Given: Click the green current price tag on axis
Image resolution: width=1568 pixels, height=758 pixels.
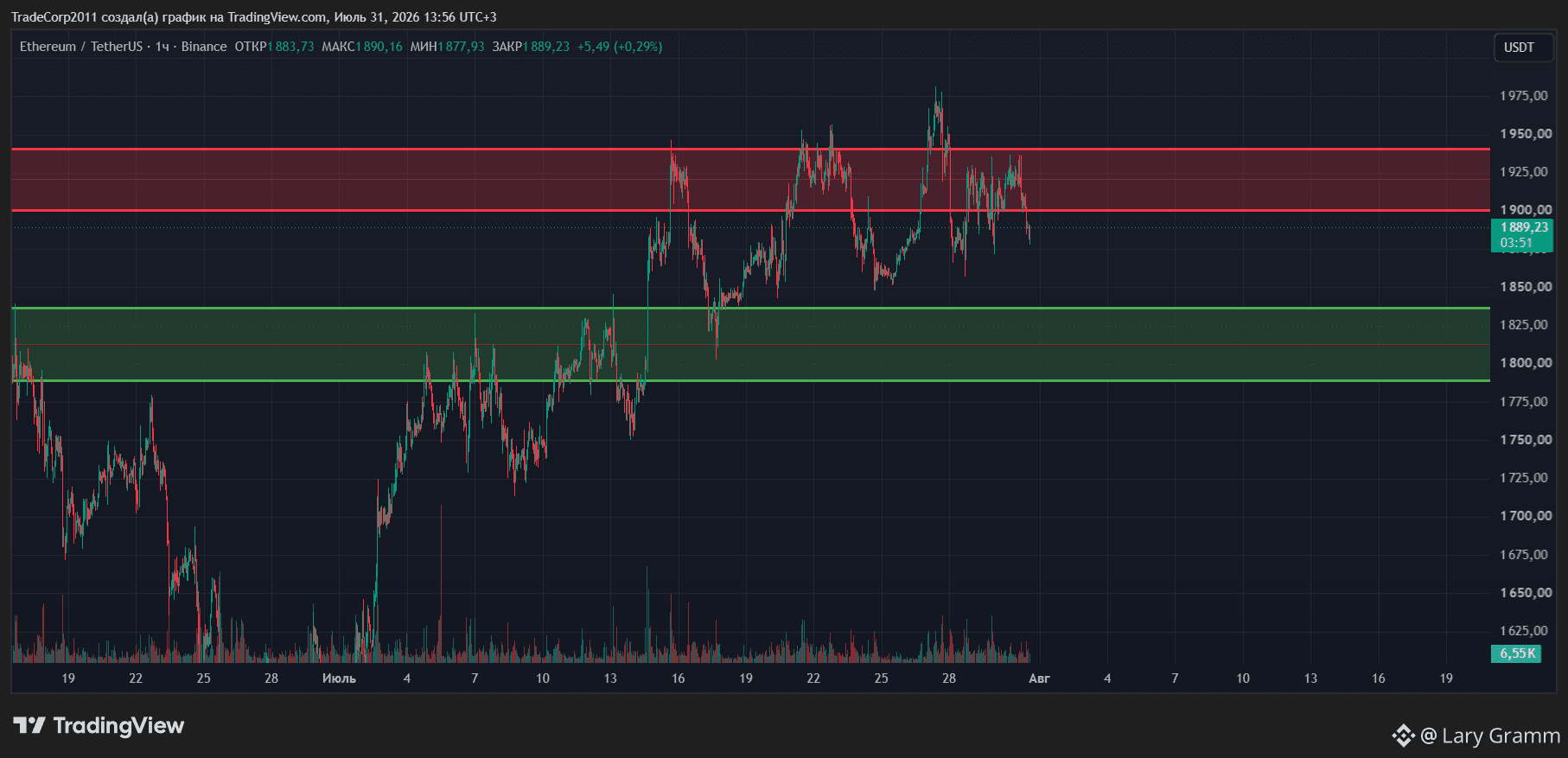Looking at the screenshot, I should tap(1521, 235).
